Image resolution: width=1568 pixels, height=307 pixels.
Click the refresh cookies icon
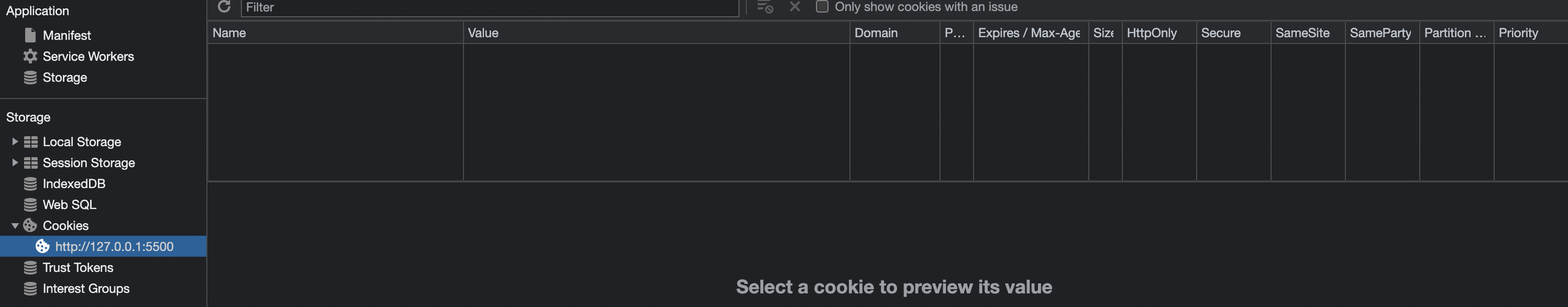(x=224, y=7)
